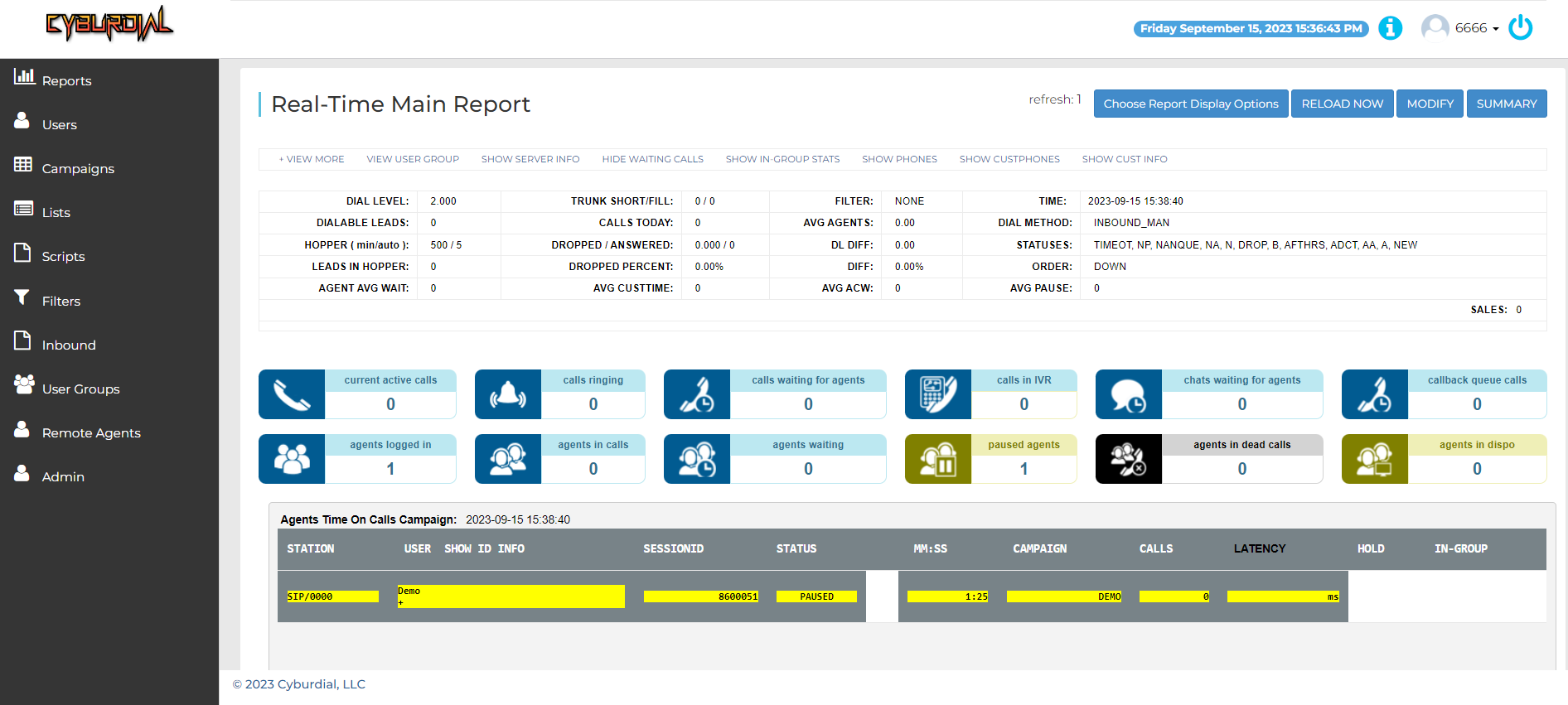Toggle SHOW SERVER INFO option
1568x705 pixels.
[x=530, y=159]
